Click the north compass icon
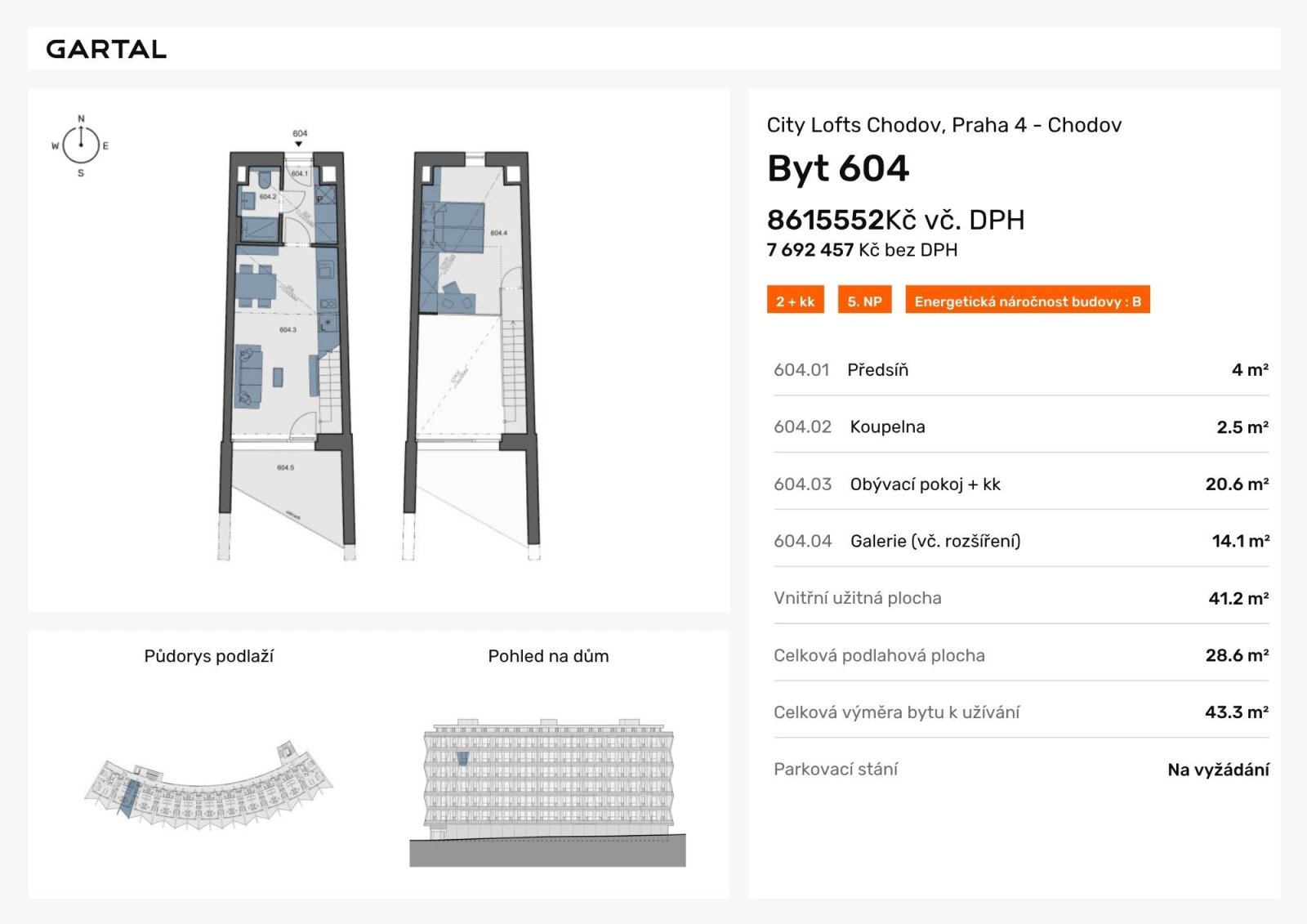Screen dimensions: 1307x924 (x=81, y=145)
